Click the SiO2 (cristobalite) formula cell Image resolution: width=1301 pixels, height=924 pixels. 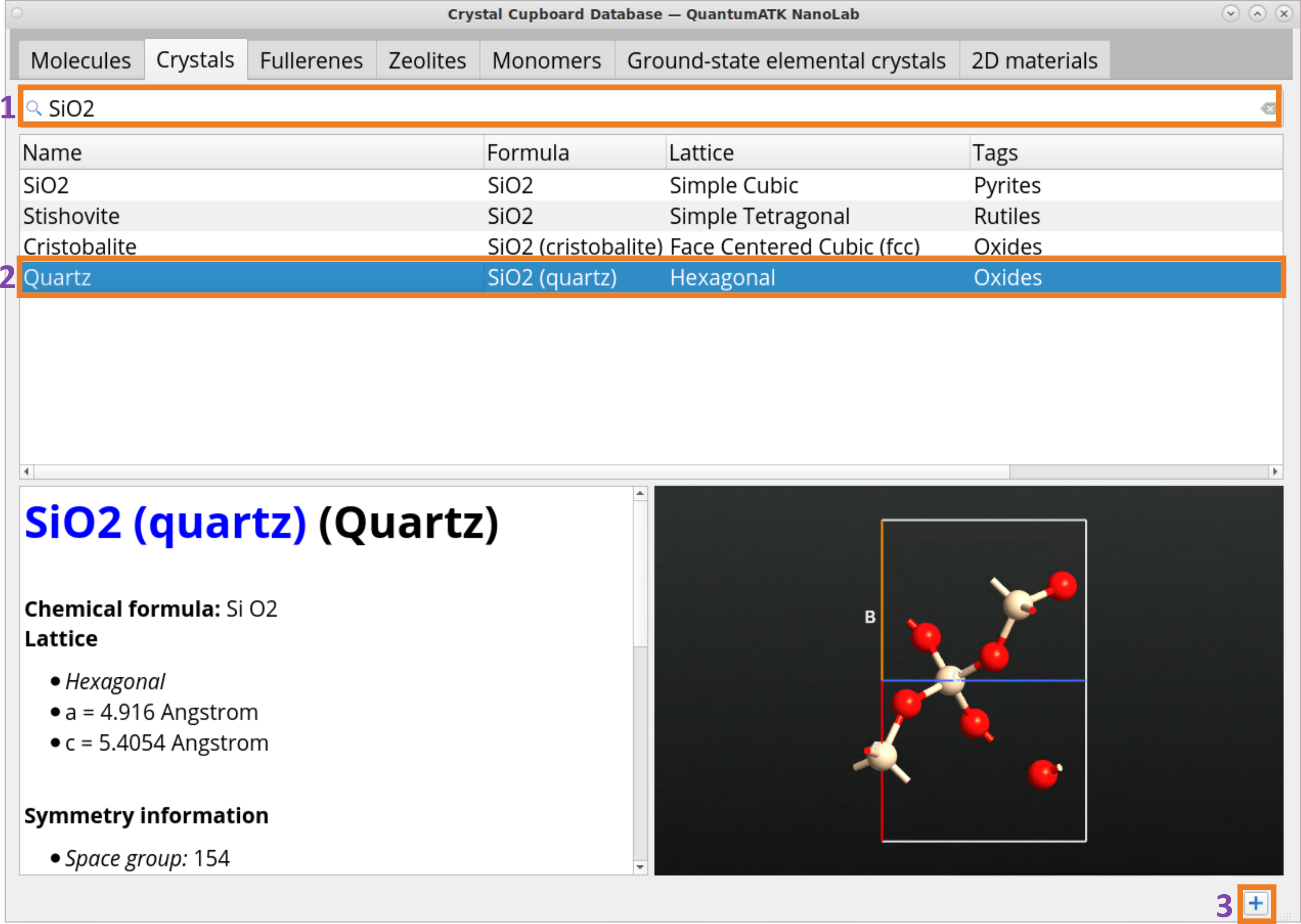coord(575,247)
